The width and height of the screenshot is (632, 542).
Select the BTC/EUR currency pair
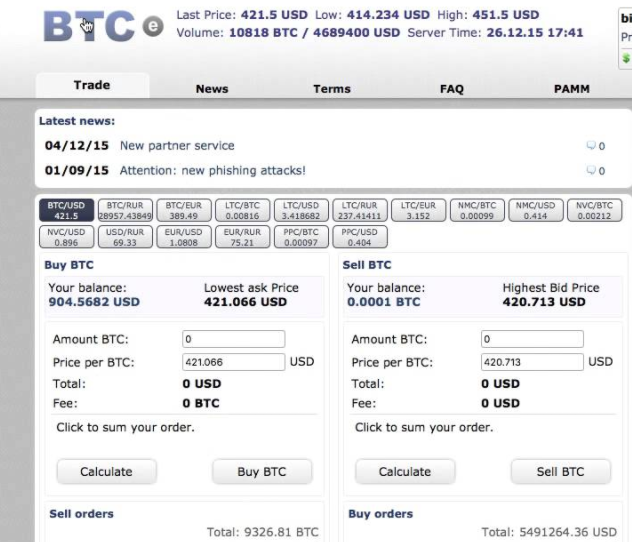pyautogui.click(x=184, y=210)
